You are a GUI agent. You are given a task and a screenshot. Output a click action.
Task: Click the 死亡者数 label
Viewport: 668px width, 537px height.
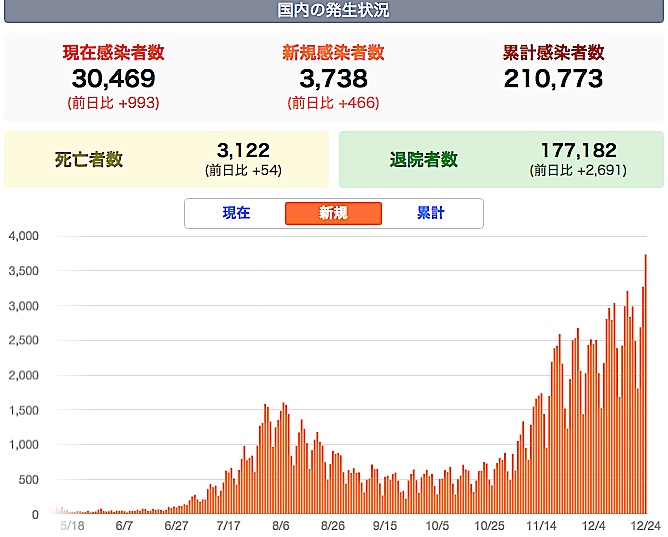tap(89, 160)
